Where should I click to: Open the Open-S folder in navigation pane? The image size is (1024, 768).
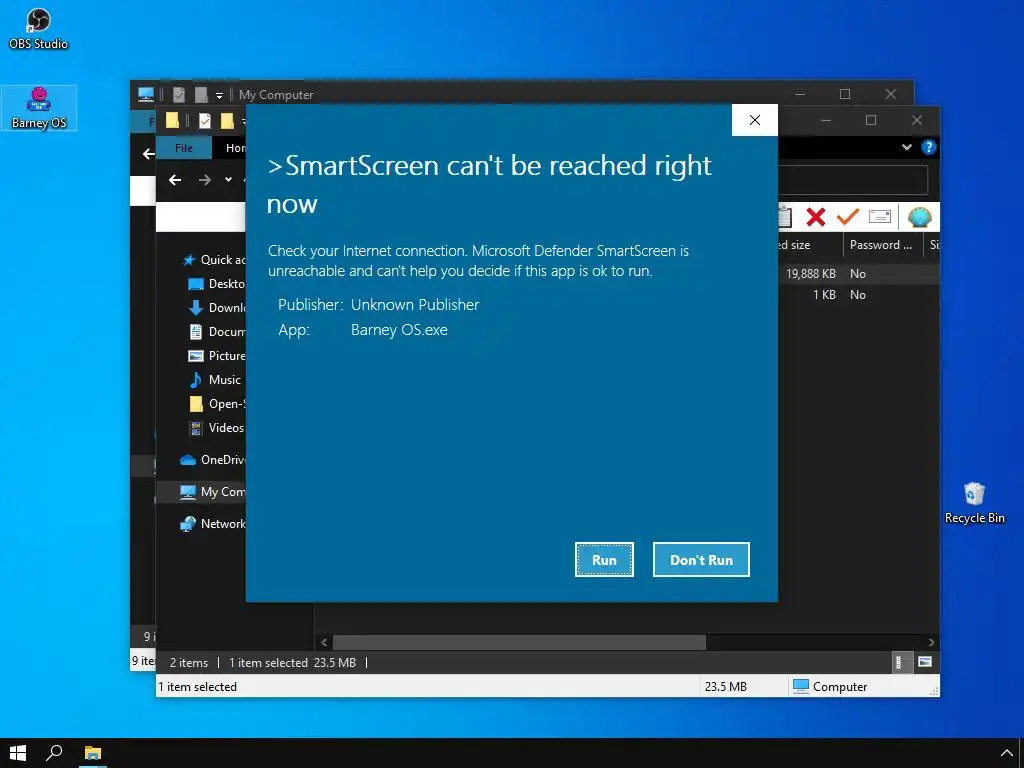tap(216, 404)
